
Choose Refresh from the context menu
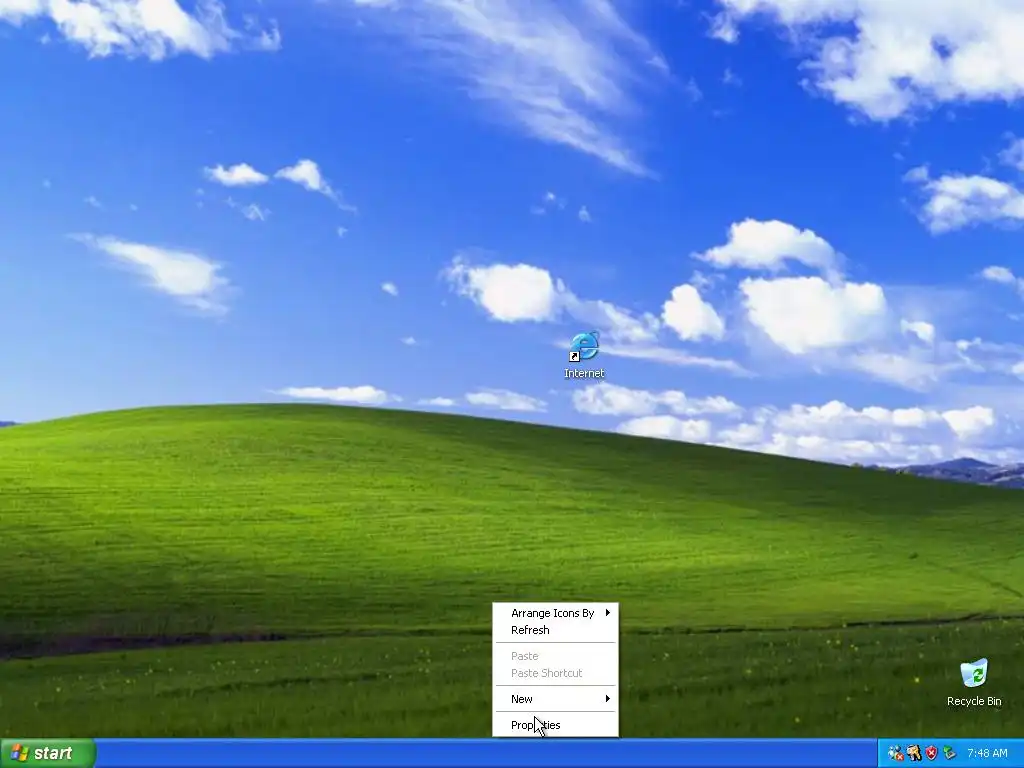click(555, 630)
